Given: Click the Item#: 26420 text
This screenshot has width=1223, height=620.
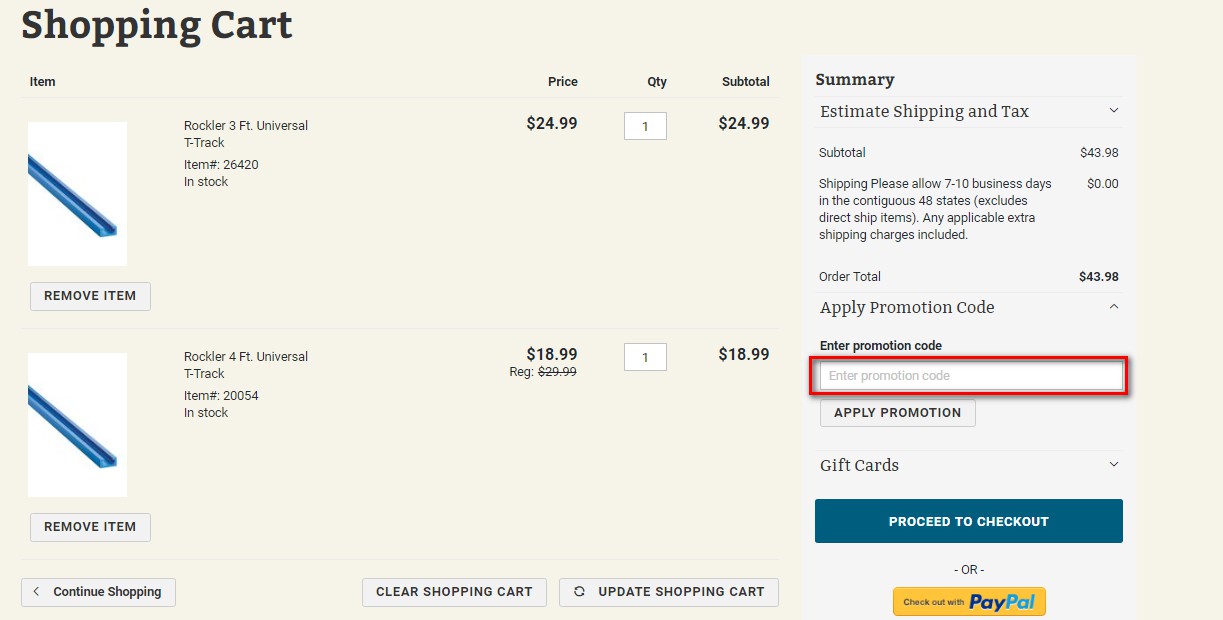Looking at the screenshot, I should click(x=221, y=165).
